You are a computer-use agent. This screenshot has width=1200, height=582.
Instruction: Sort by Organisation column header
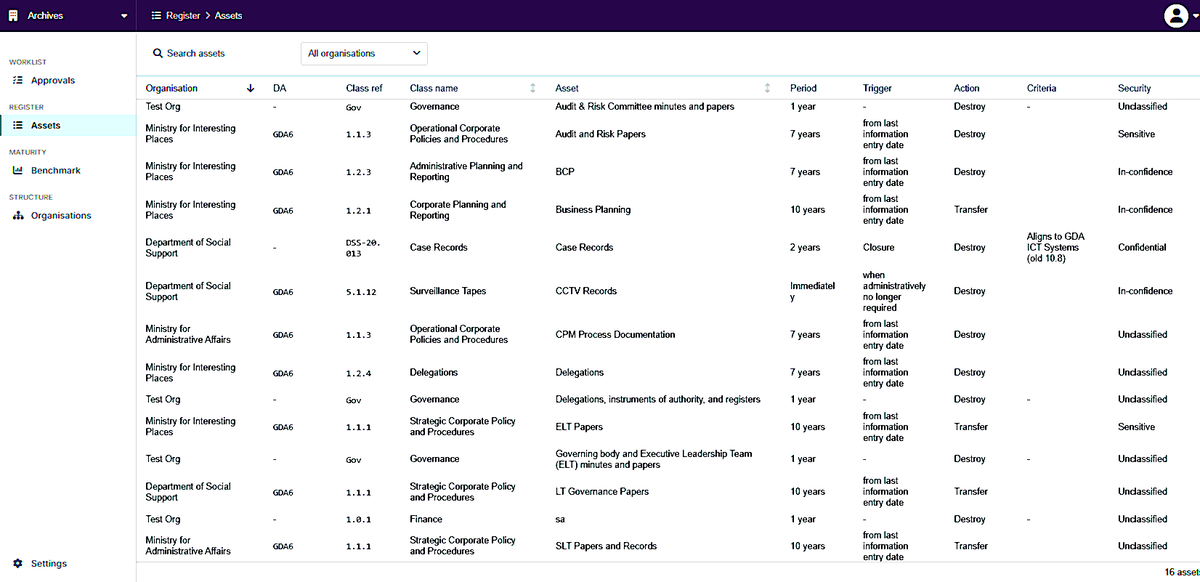click(172, 88)
